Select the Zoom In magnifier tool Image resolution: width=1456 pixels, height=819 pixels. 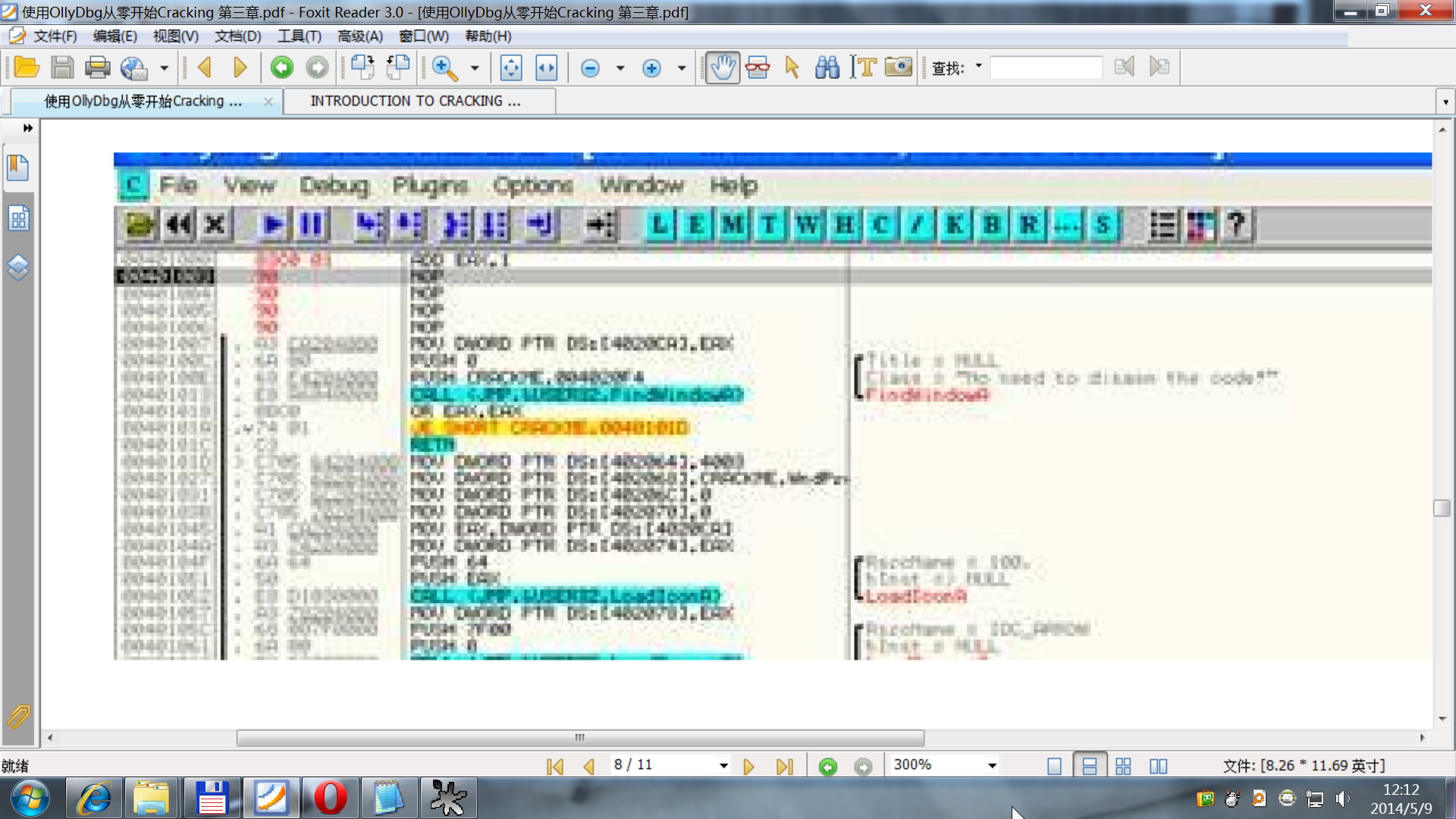pos(444,67)
